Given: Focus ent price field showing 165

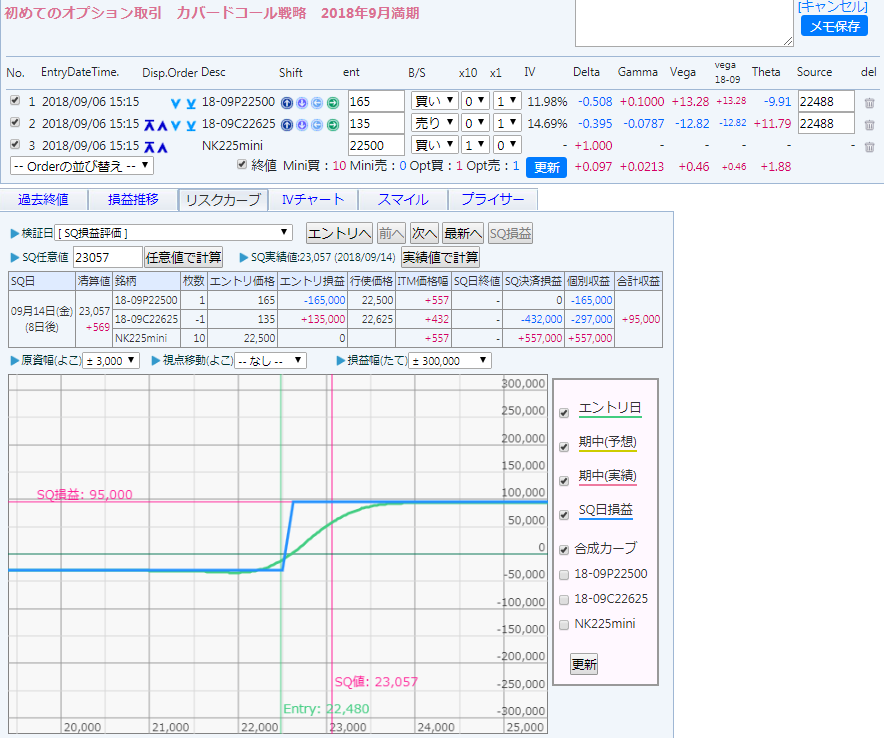Looking at the screenshot, I should pyautogui.click(x=376, y=101).
